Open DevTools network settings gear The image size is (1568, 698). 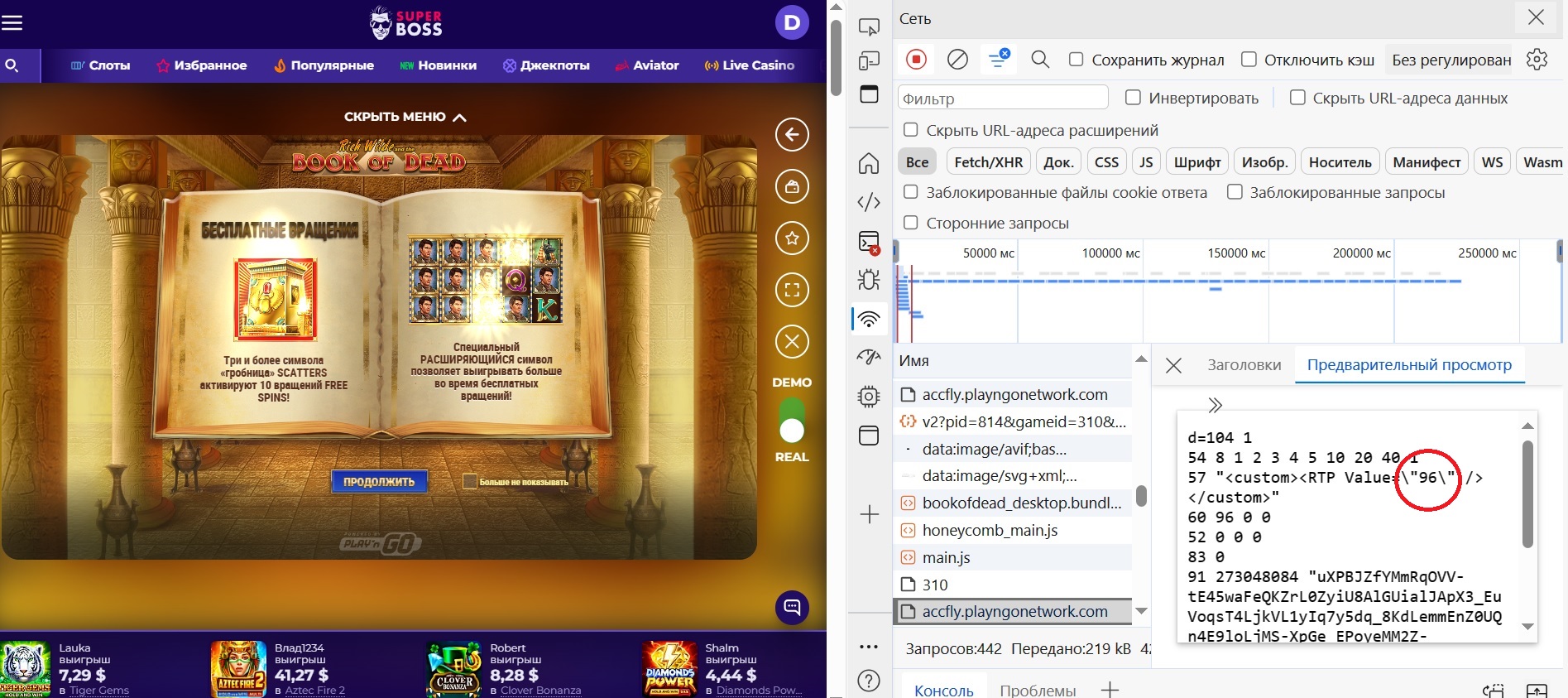pyautogui.click(x=1537, y=60)
